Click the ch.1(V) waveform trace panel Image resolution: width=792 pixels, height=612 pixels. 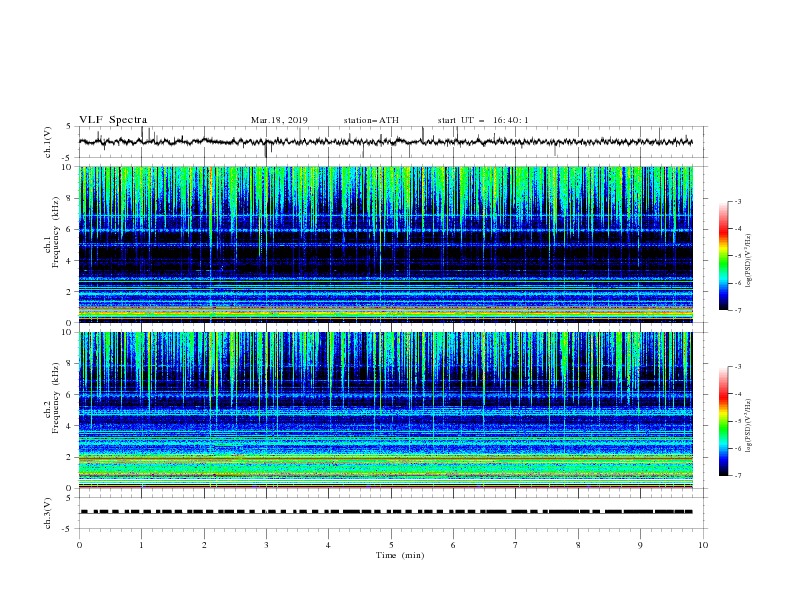point(392,142)
